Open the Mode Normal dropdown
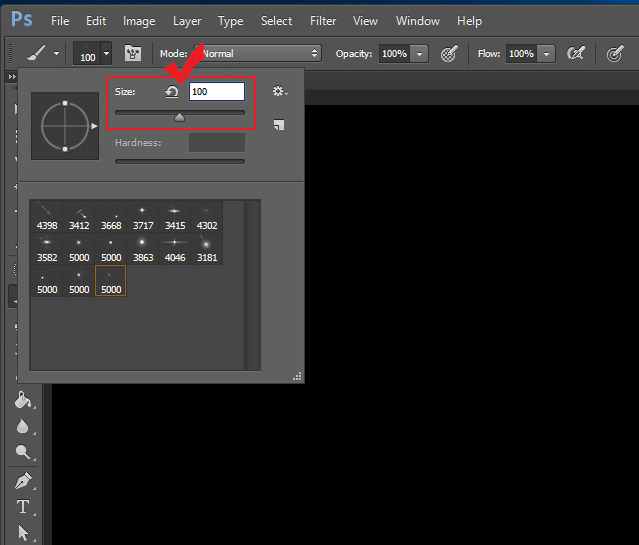 [258, 53]
